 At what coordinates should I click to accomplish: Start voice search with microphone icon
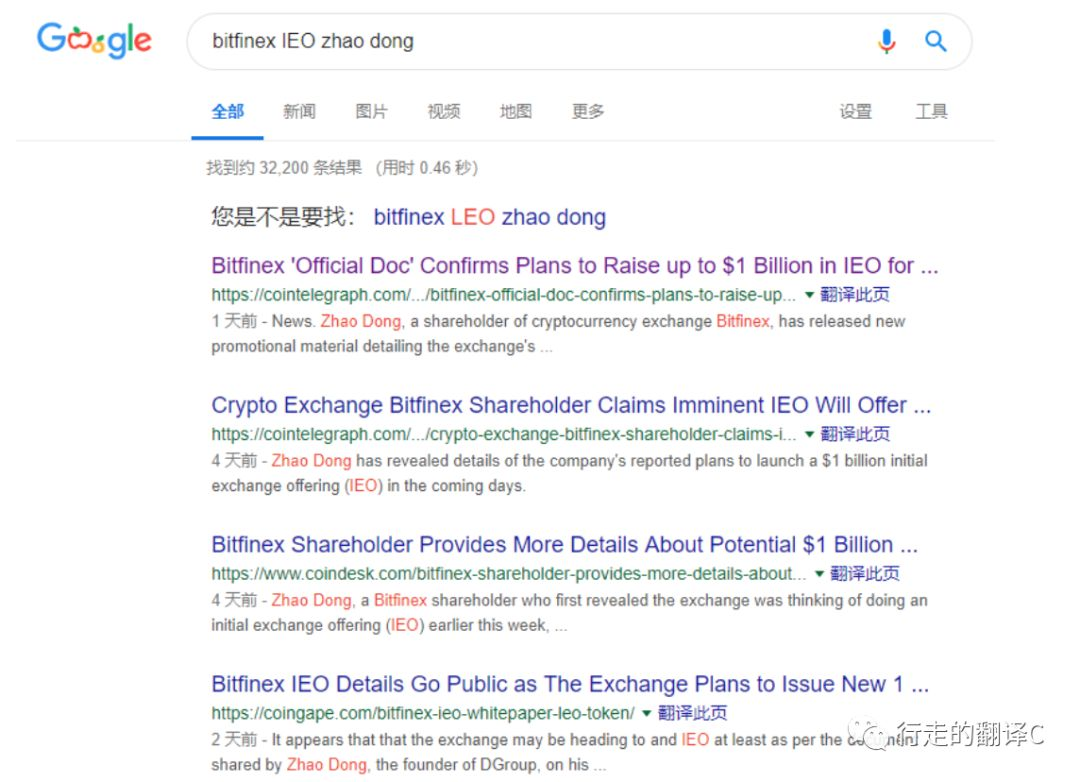coord(886,41)
